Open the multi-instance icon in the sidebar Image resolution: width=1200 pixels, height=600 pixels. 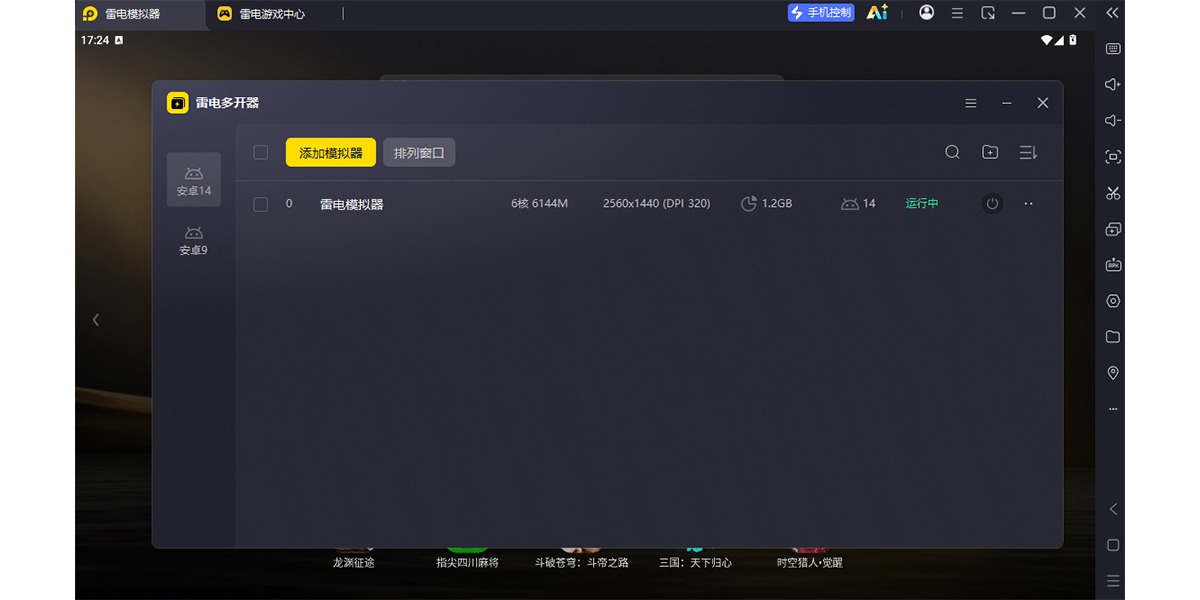pyautogui.click(x=1113, y=229)
